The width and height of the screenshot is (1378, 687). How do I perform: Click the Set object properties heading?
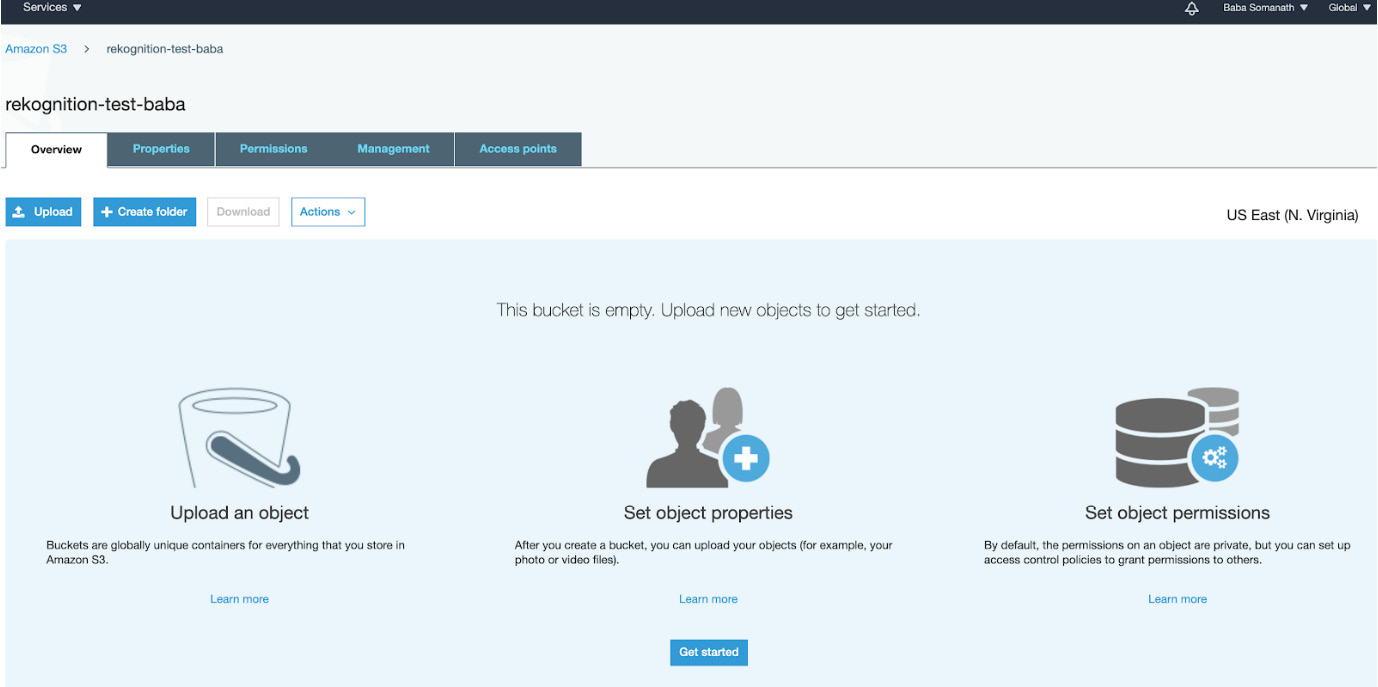[x=708, y=513]
